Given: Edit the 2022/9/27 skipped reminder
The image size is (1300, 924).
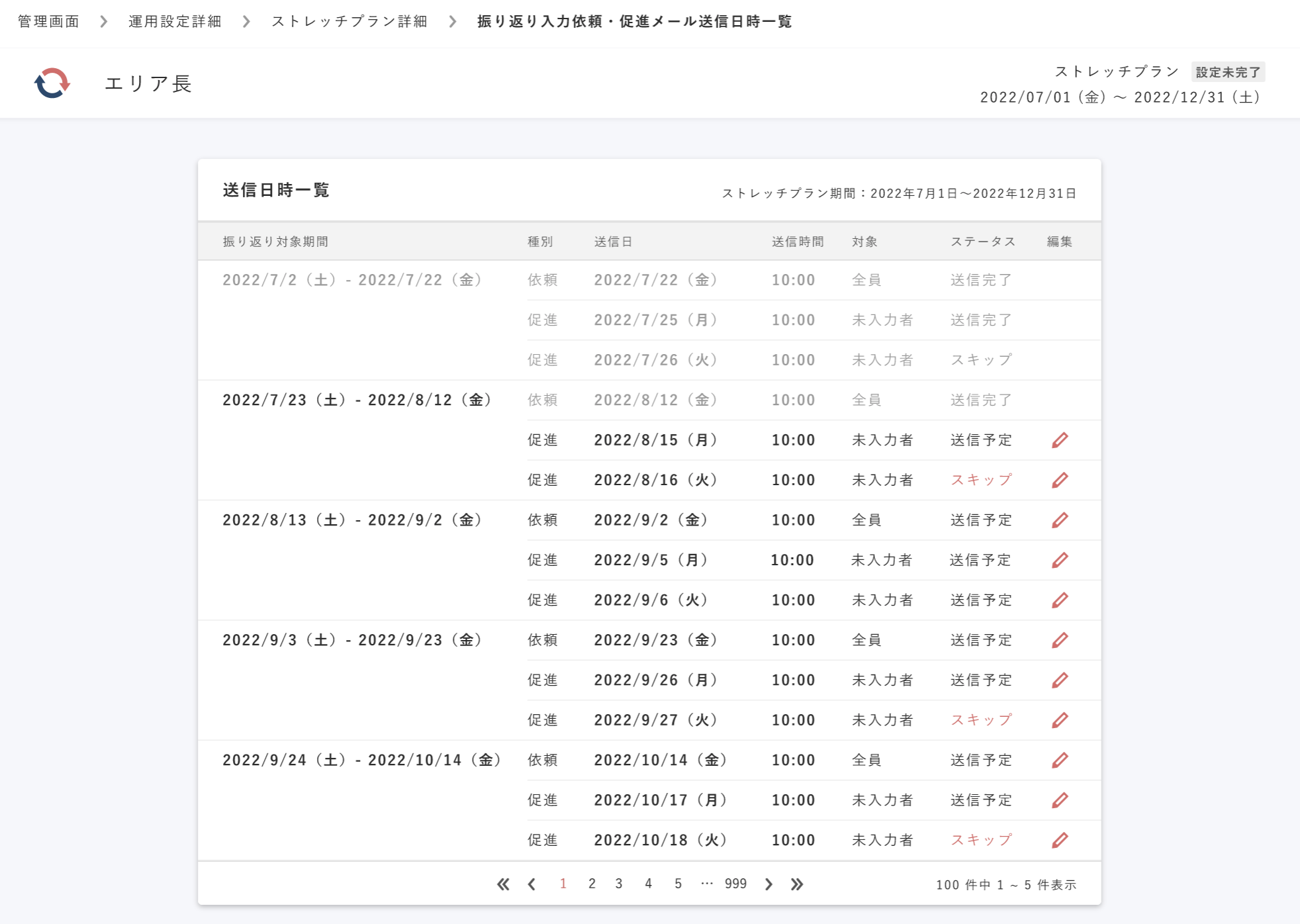Looking at the screenshot, I should (1060, 720).
